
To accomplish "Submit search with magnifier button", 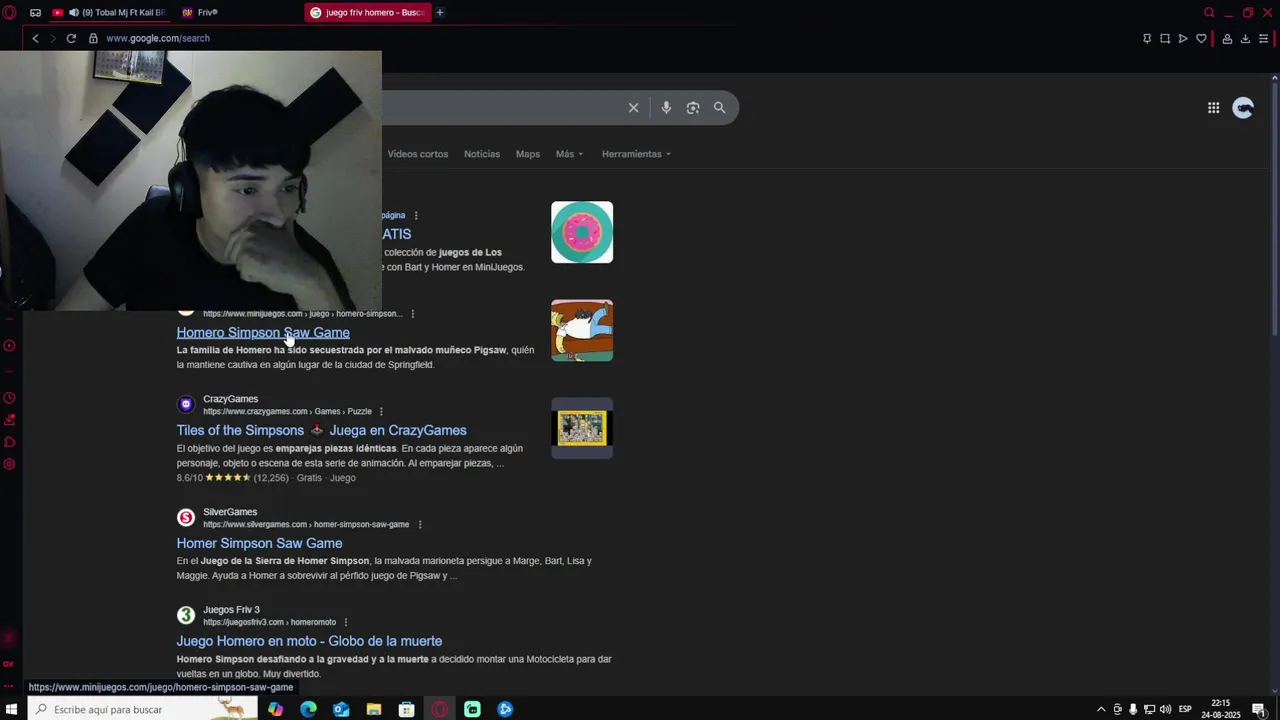I will coord(719,107).
